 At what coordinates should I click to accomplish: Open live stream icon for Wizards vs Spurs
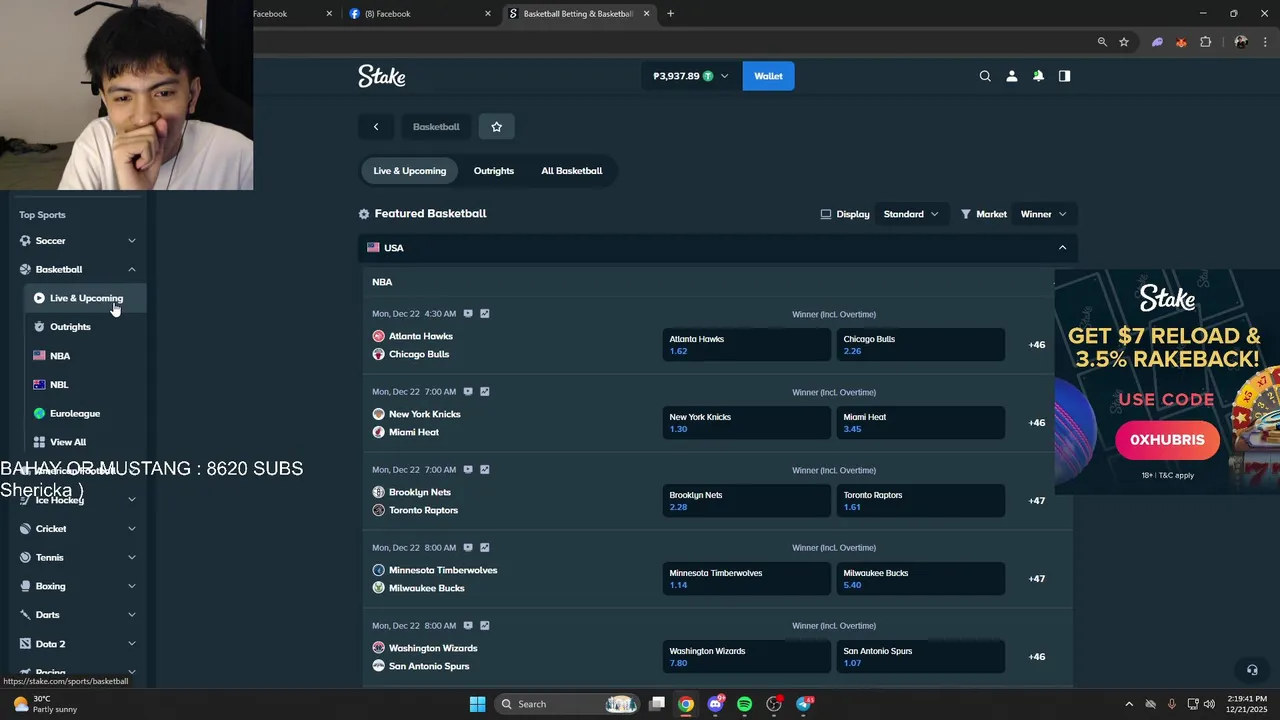click(x=468, y=626)
